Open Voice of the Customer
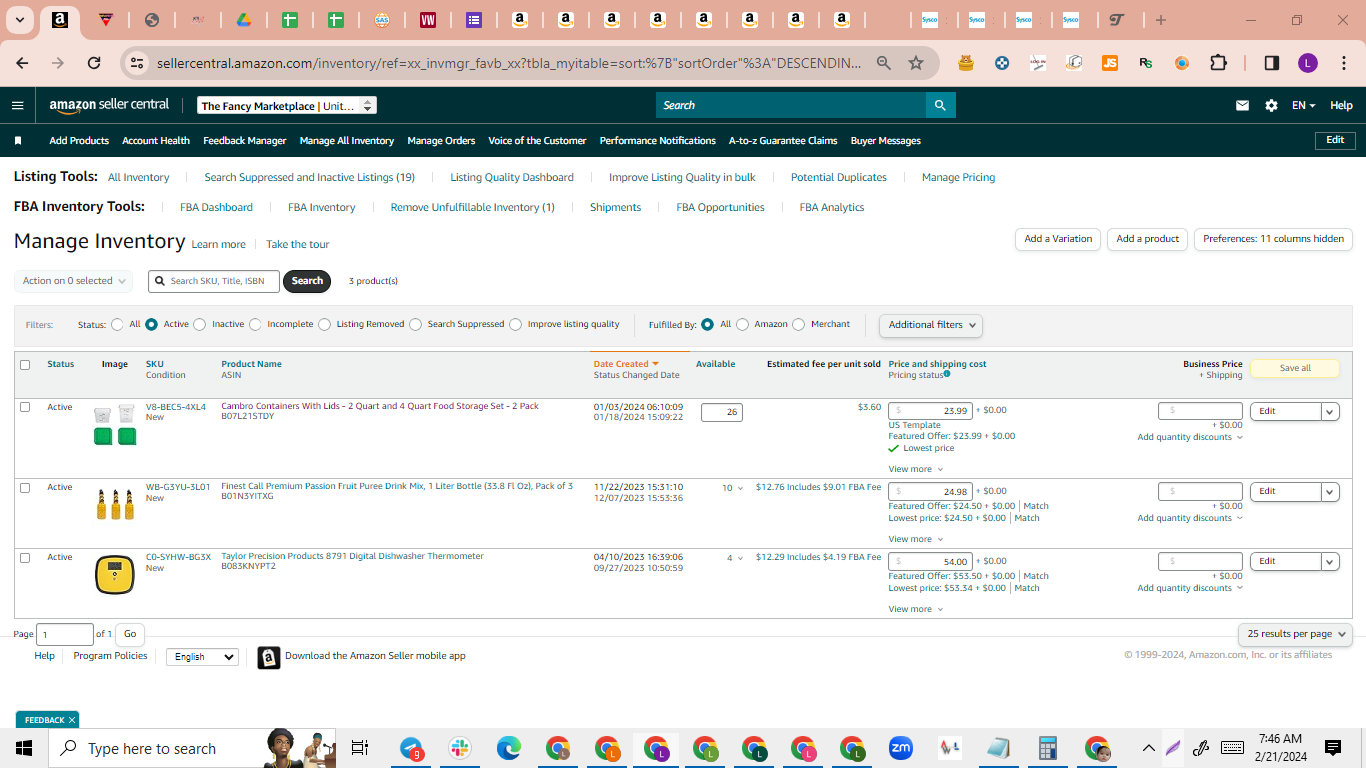The width and height of the screenshot is (1366, 768). click(x=537, y=141)
